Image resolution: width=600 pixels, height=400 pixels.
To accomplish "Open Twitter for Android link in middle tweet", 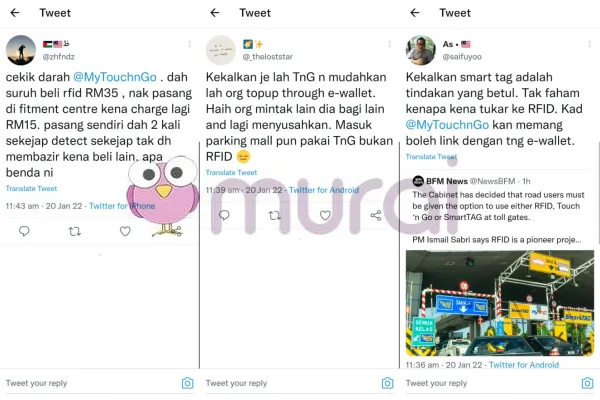I will click(324, 190).
